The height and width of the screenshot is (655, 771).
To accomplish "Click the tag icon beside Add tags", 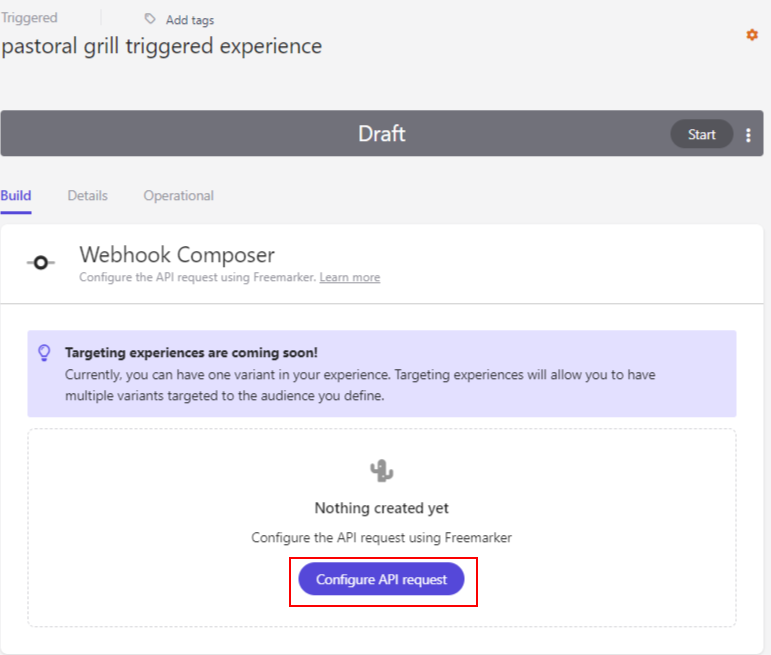I will pyautogui.click(x=150, y=19).
